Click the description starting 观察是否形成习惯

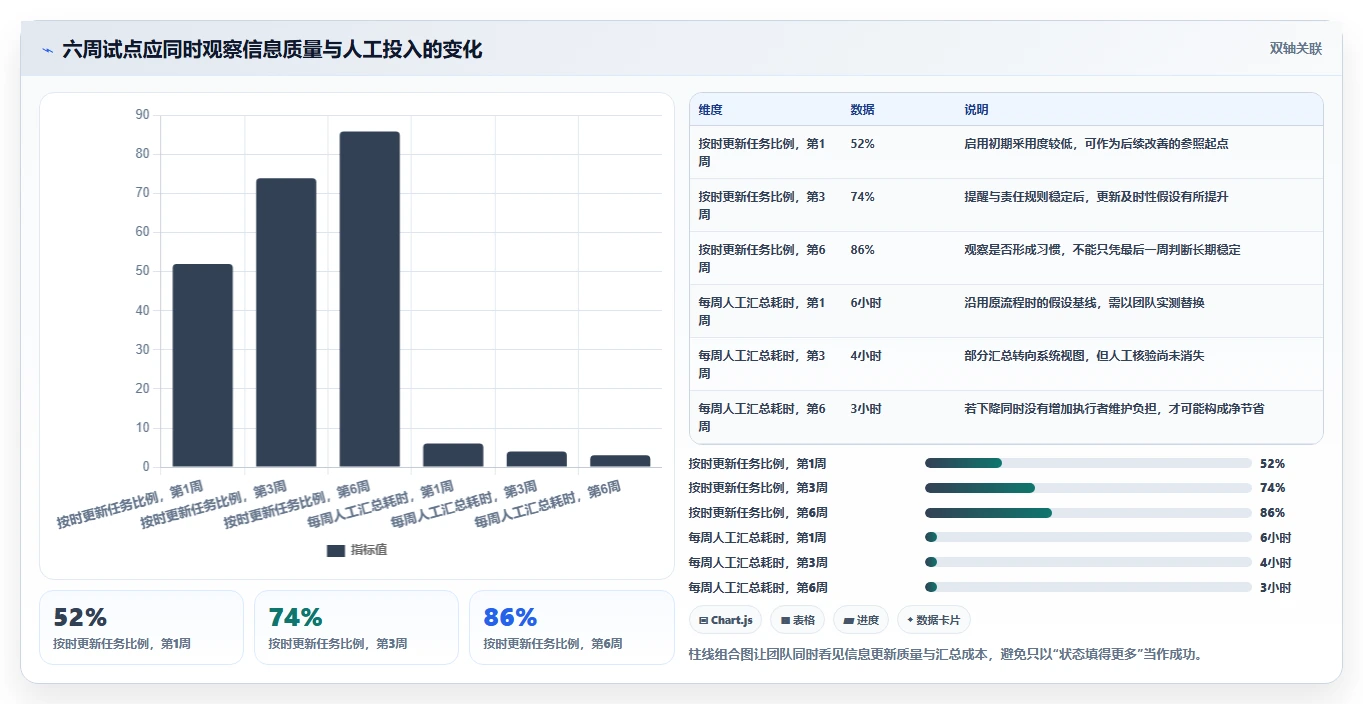pos(1102,250)
